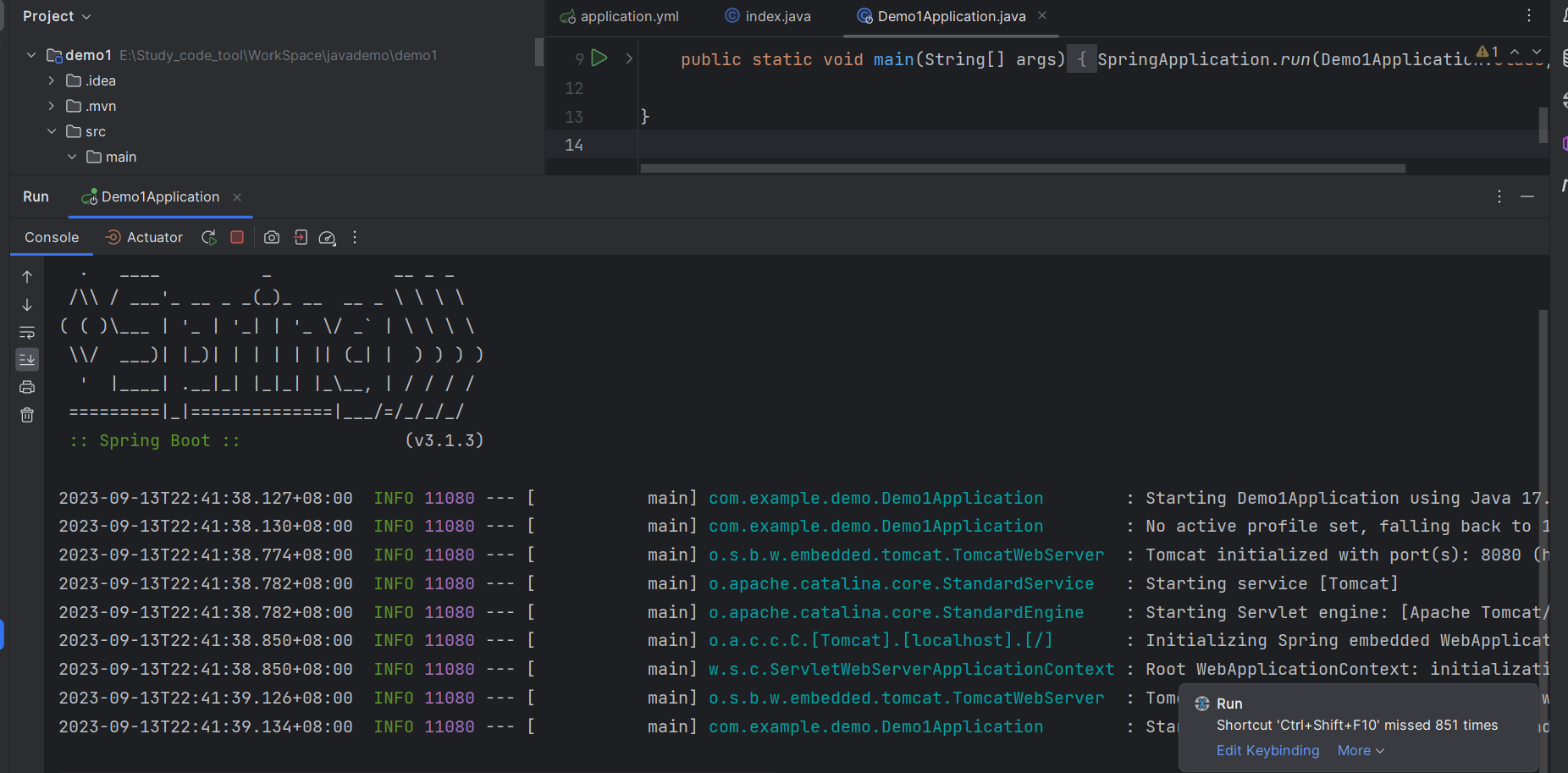The image size is (1568, 773).
Task: Select the .mvn folder label
Action: (x=101, y=106)
